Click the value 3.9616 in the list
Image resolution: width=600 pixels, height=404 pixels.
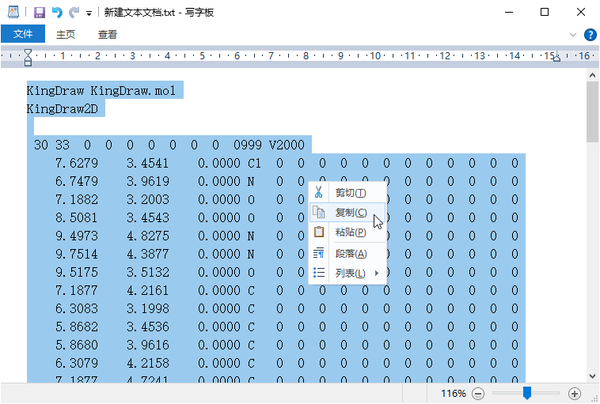[148, 345]
